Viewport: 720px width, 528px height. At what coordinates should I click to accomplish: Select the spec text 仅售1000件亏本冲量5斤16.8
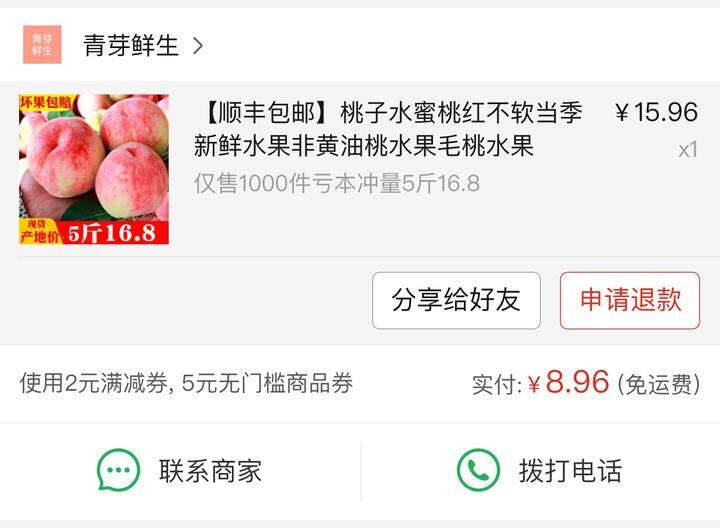coord(337,184)
